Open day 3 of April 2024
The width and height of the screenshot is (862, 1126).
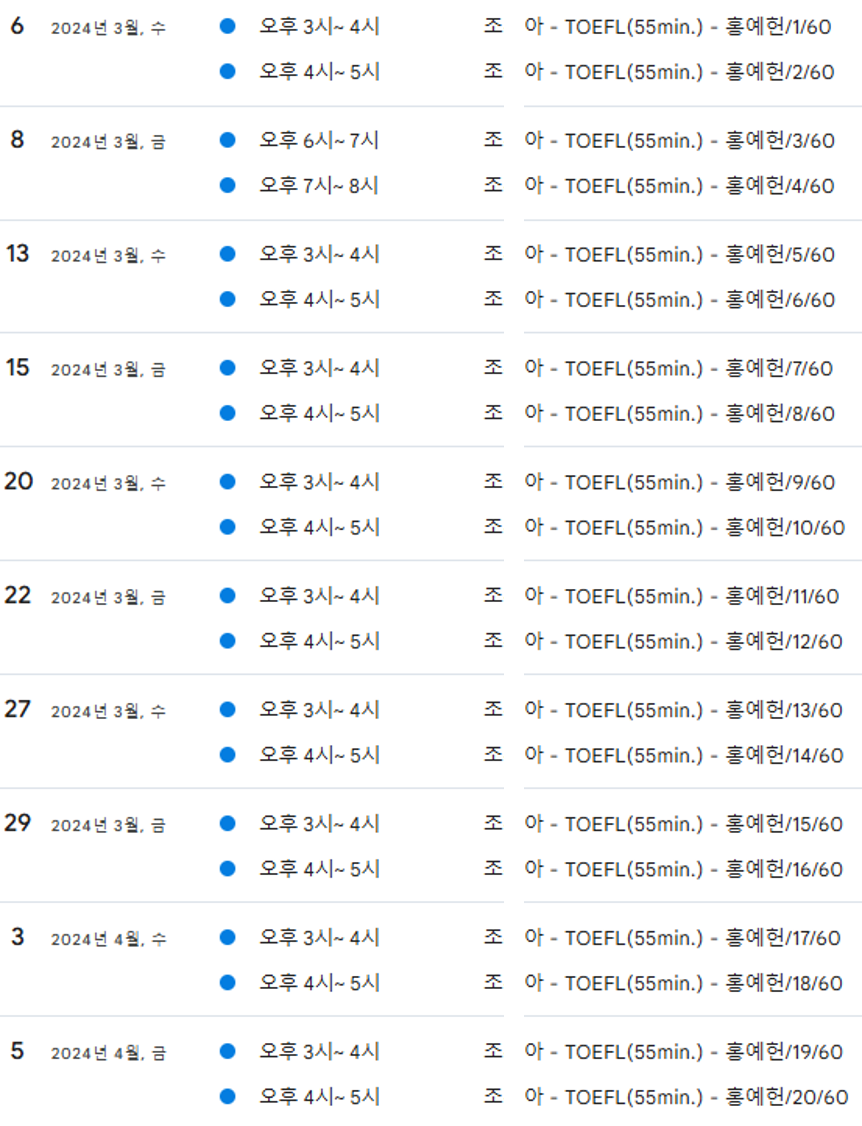17,937
